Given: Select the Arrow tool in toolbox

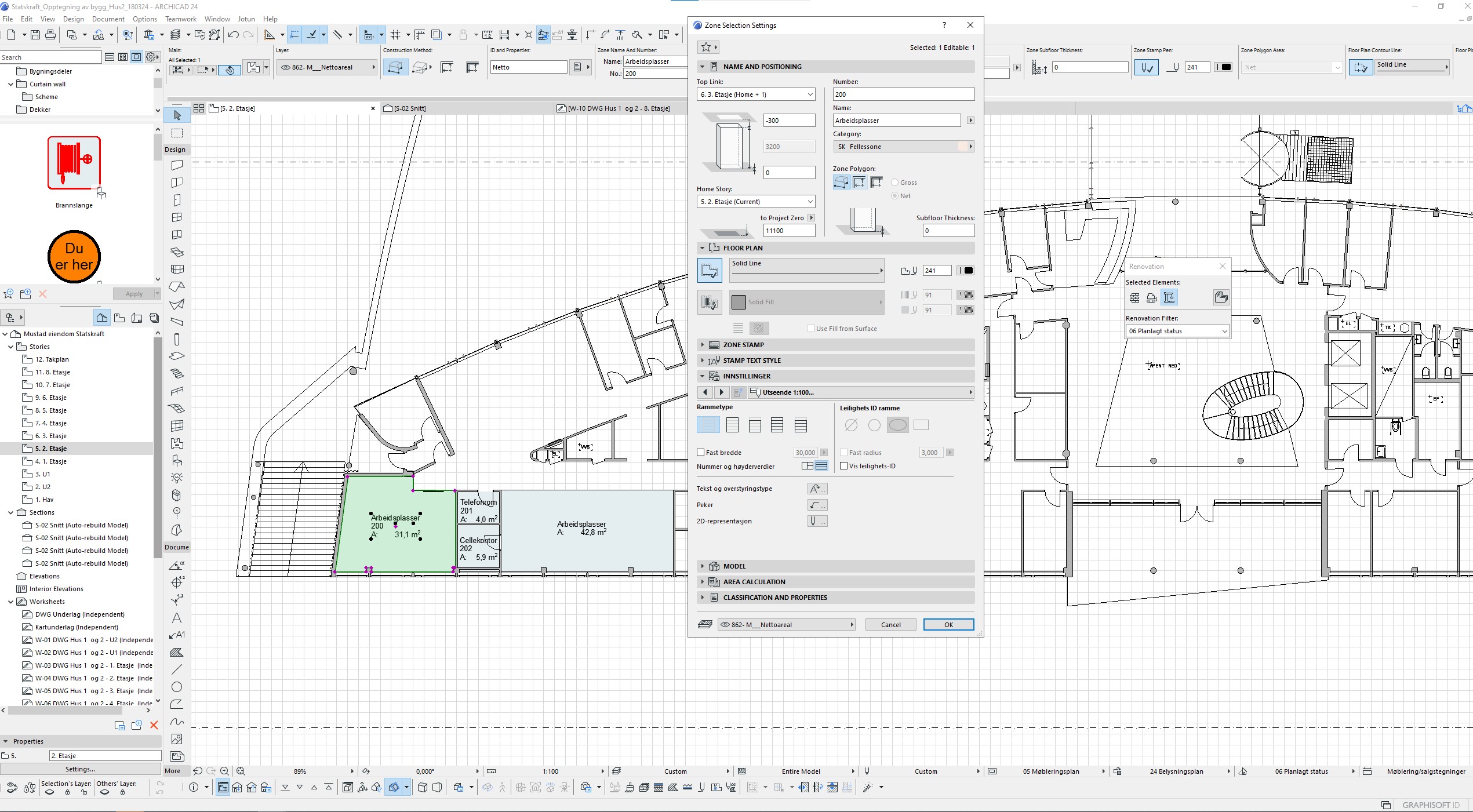Looking at the screenshot, I should point(177,115).
